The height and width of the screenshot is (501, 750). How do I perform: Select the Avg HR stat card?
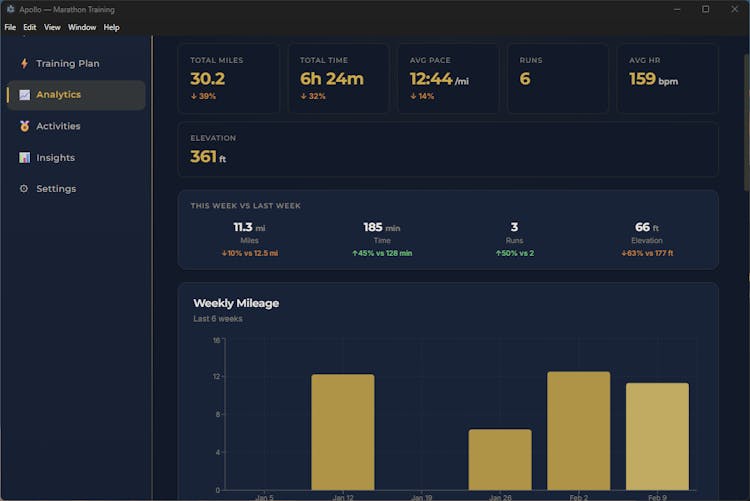coord(667,78)
